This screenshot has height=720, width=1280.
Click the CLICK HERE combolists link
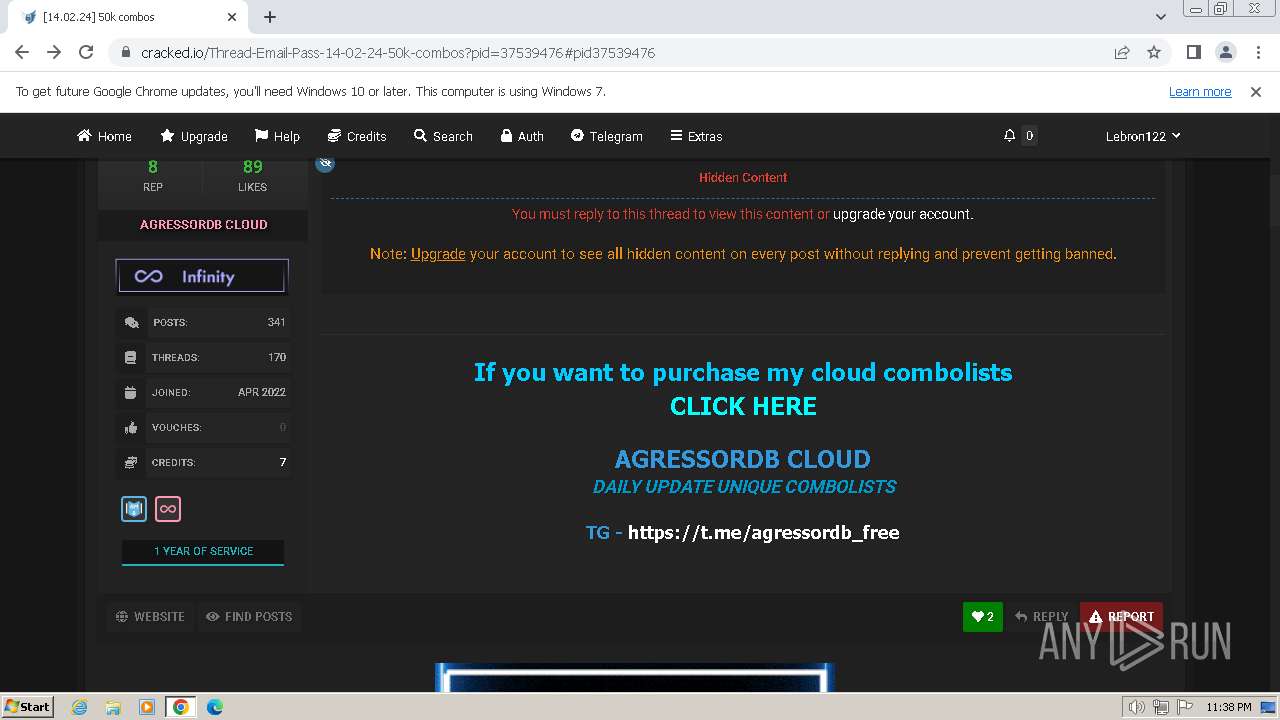coord(743,406)
